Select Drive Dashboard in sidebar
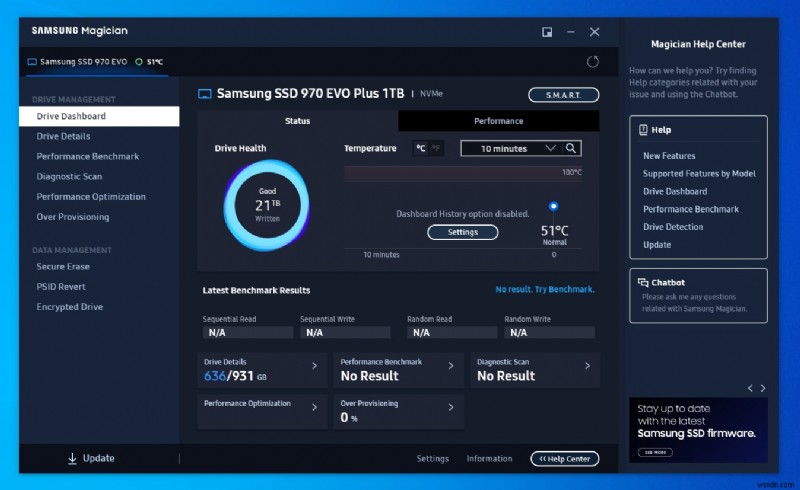The image size is (800, 490). click(99, 116)
